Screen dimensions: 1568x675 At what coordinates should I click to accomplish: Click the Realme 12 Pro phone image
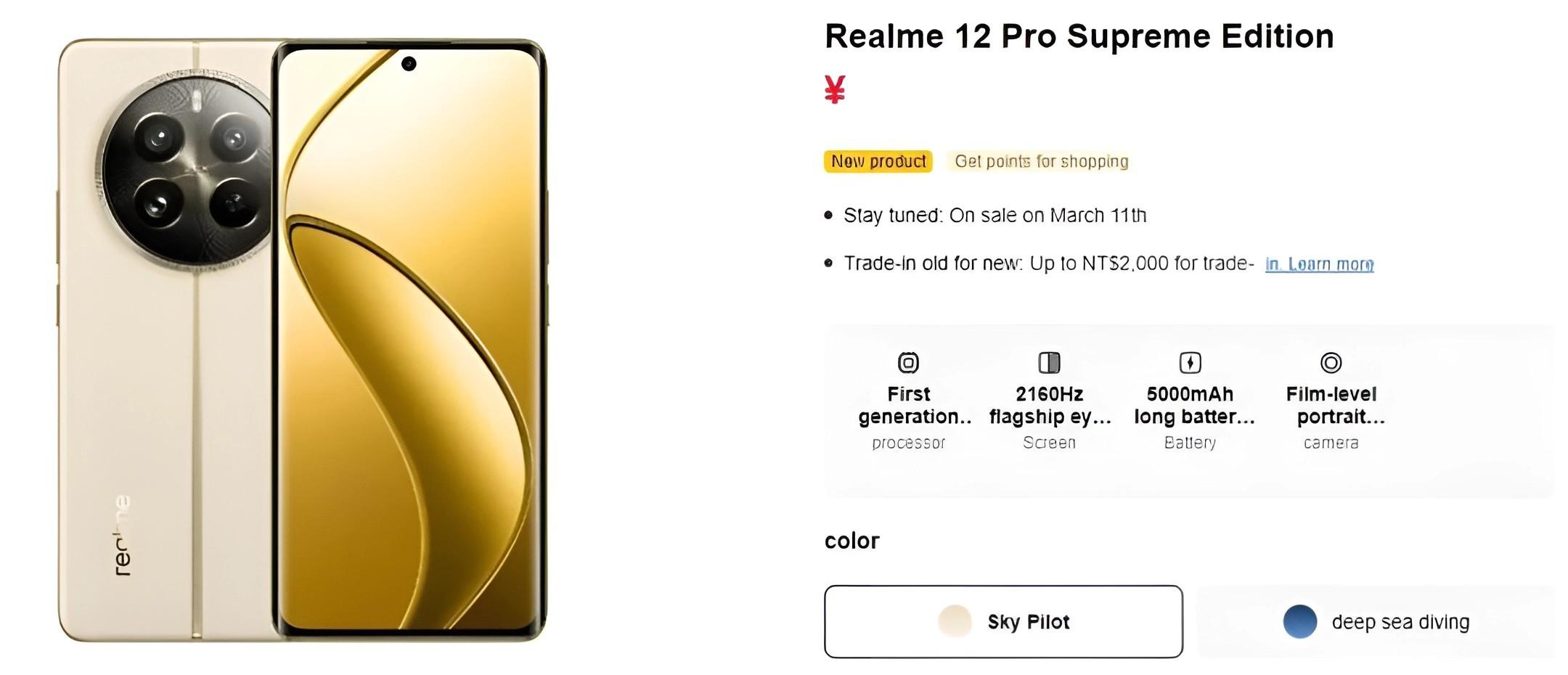302,340
